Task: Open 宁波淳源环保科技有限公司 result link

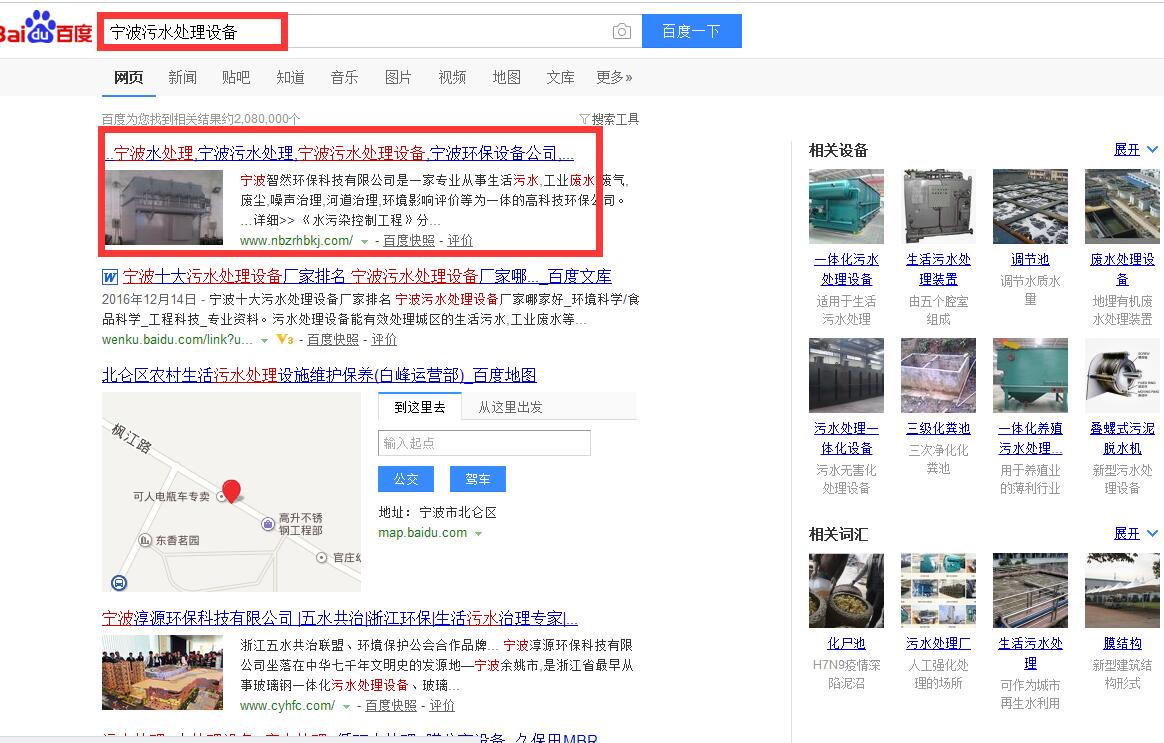Action: point(339,618)
